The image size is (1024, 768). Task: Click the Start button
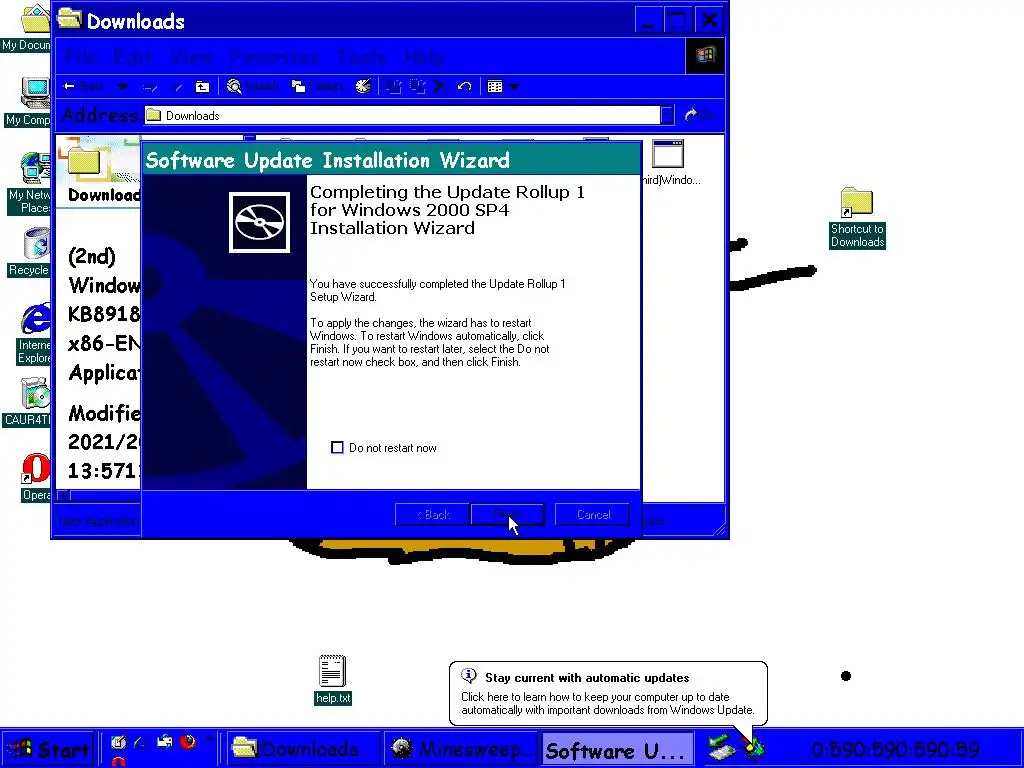[48, 749]
